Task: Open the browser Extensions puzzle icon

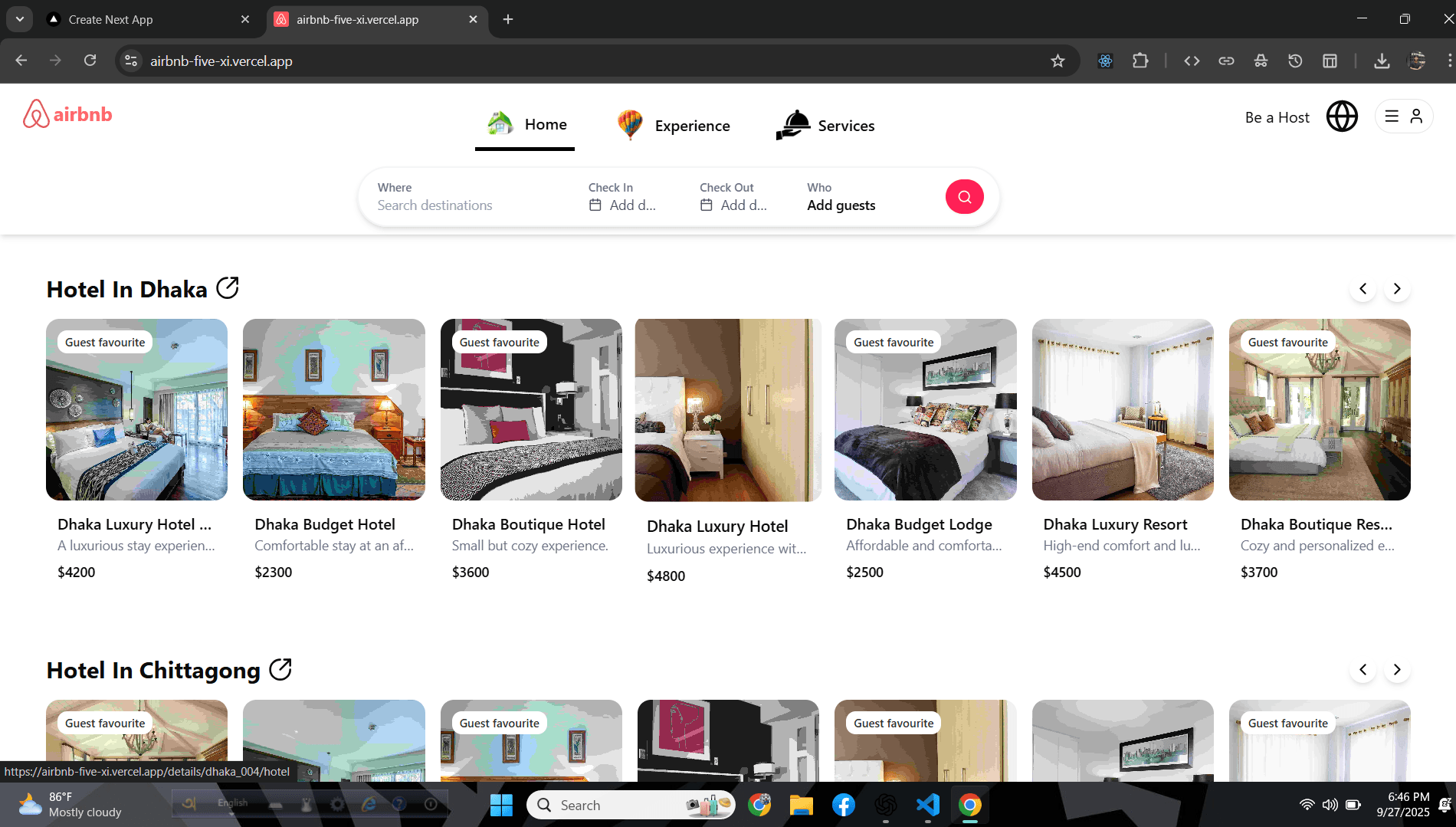Action: tap(1140, 61)
